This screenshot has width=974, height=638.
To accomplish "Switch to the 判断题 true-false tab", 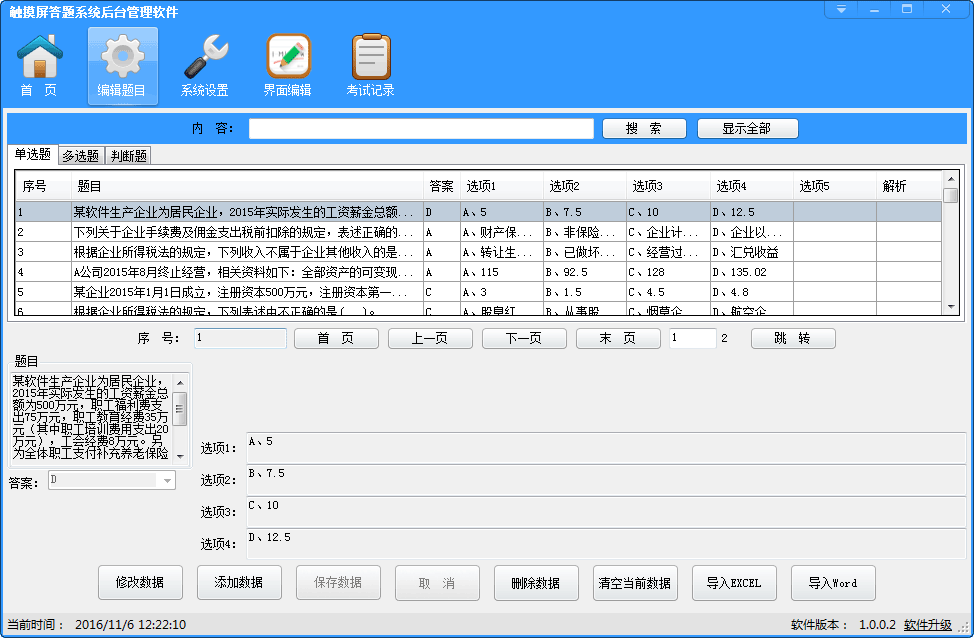I will (x=128, y=155).
